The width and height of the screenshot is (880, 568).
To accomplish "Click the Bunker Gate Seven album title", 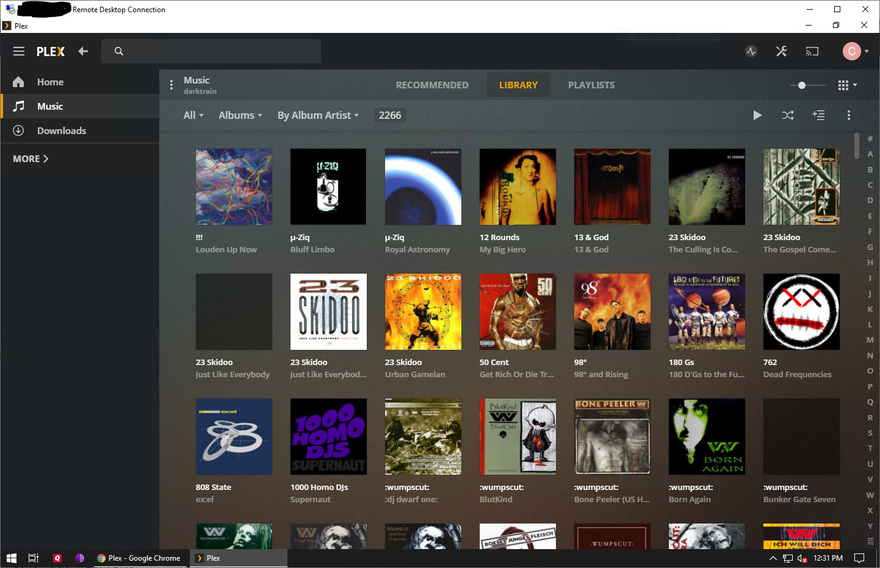I will point(799,500).
